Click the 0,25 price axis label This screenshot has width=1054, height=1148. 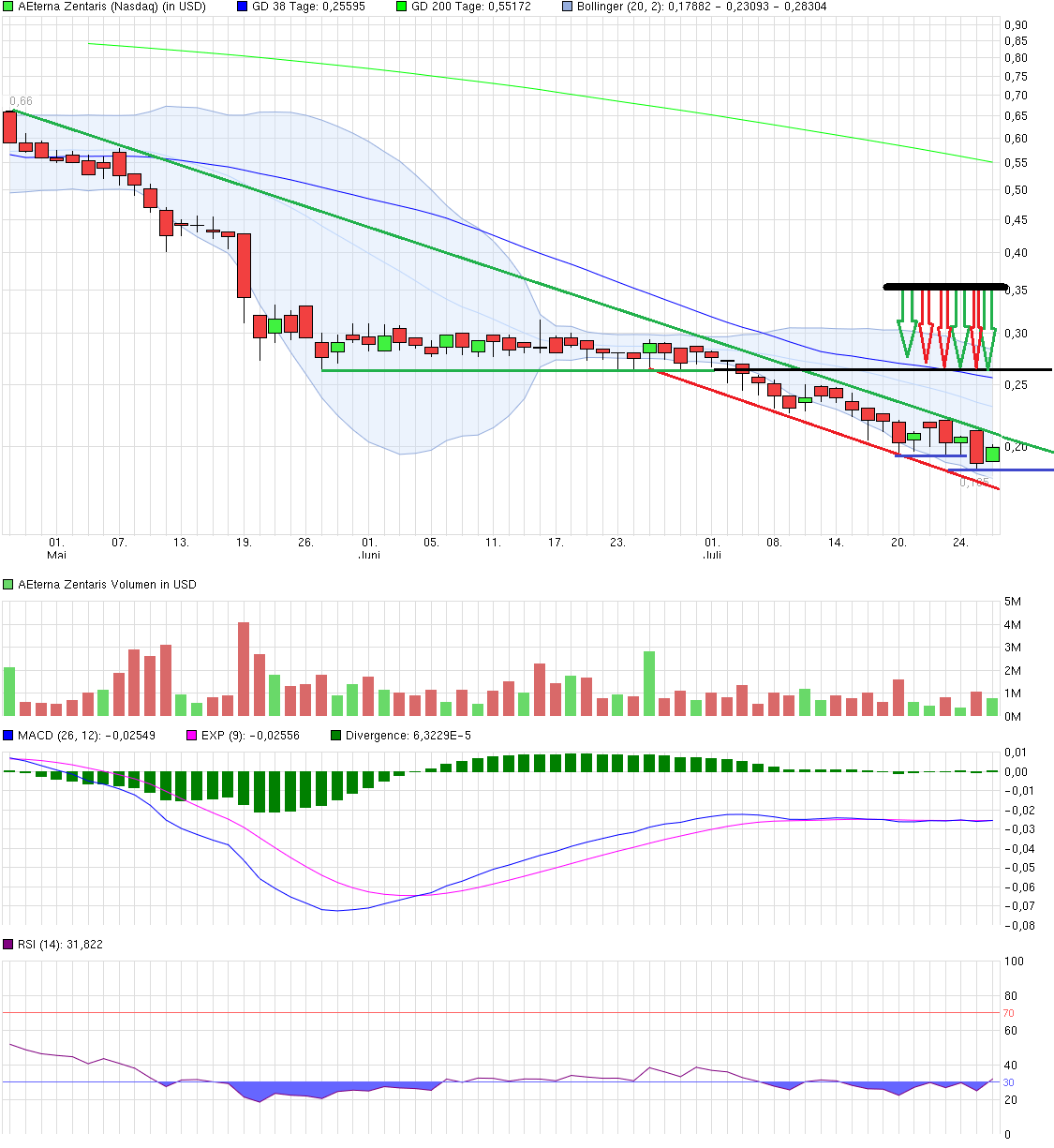pos(1016,385)
